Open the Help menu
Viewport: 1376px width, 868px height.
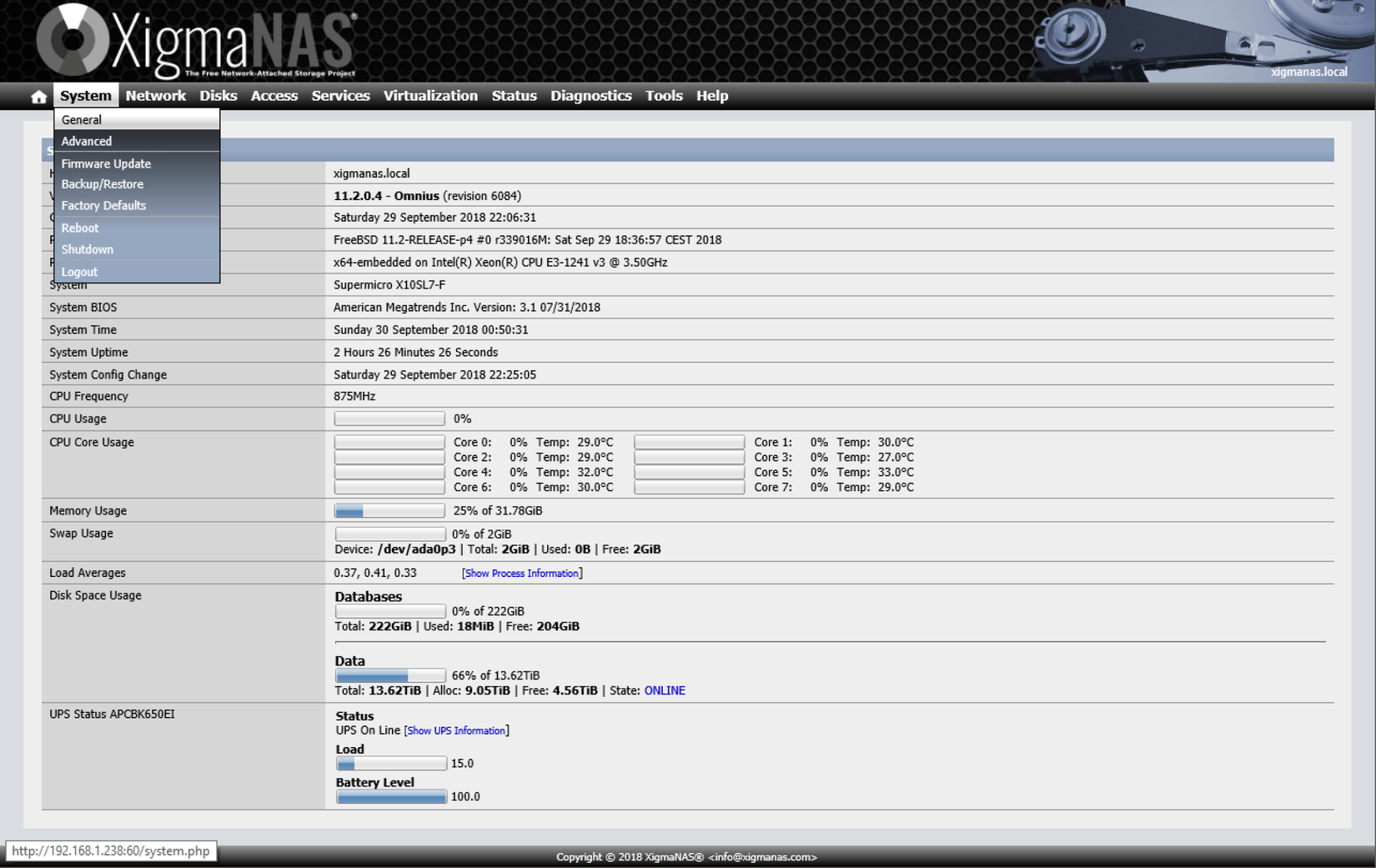pos(711,96)
